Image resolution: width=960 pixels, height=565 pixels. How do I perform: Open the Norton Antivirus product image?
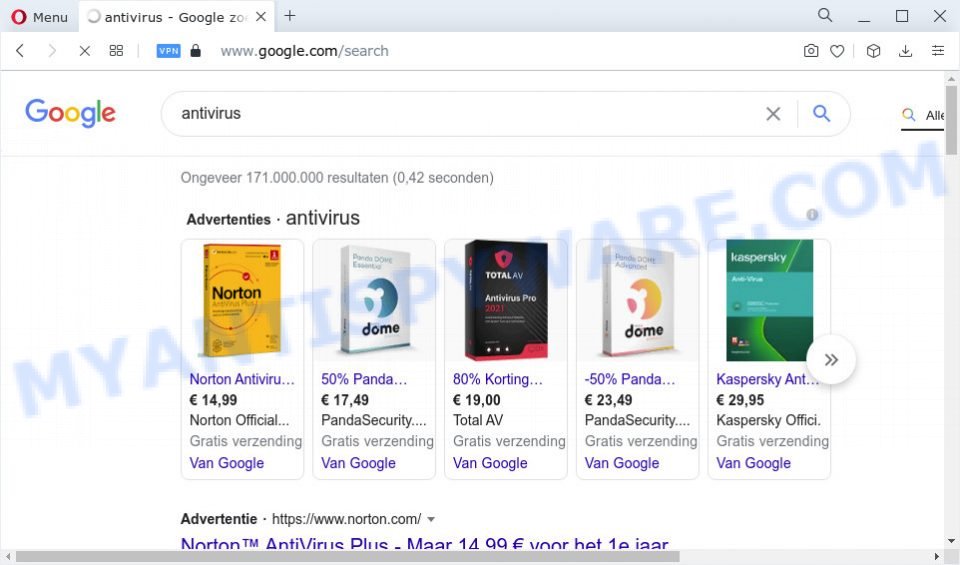point(242,299)
